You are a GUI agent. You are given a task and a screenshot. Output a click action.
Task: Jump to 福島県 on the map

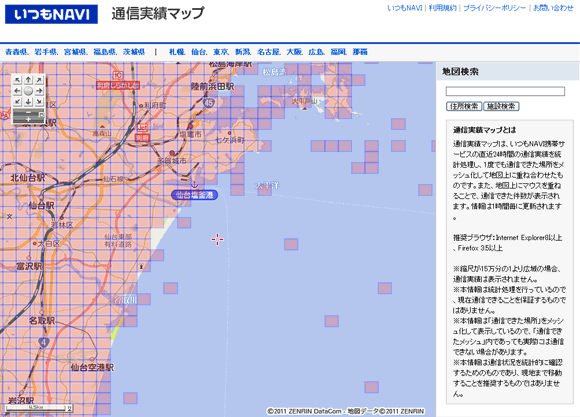[x=104, y=52]
